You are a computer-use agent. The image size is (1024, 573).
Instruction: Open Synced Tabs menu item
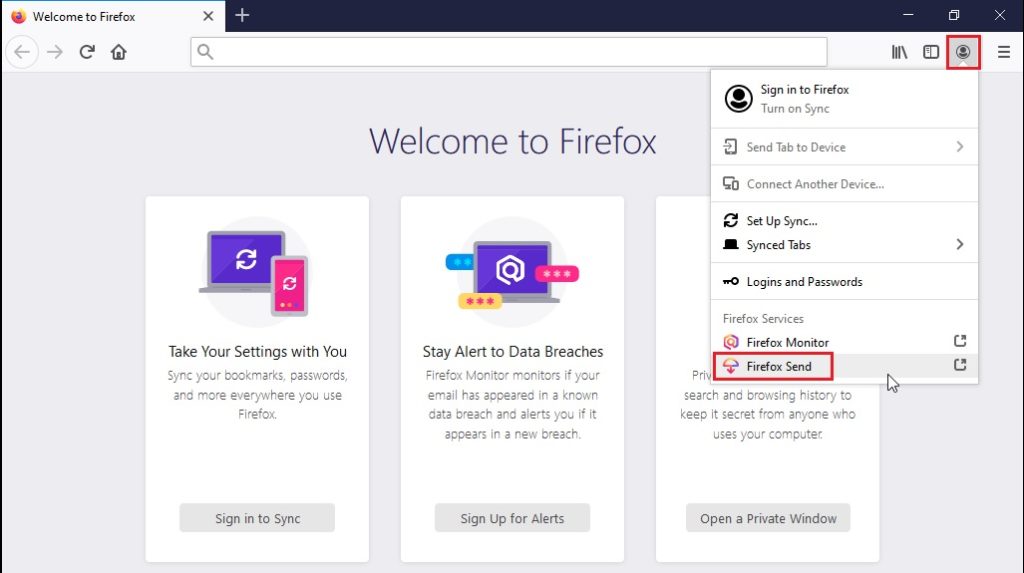844,244
